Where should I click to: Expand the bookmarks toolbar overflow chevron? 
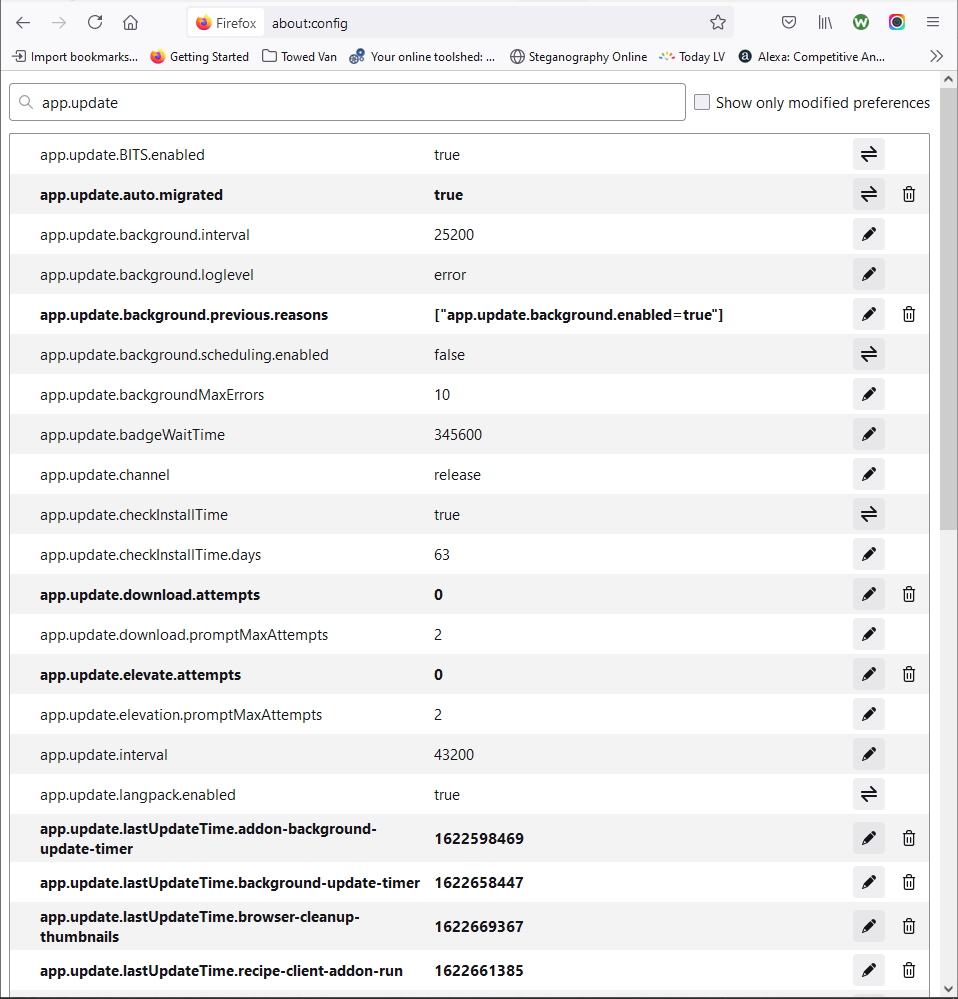coord(936,56)
